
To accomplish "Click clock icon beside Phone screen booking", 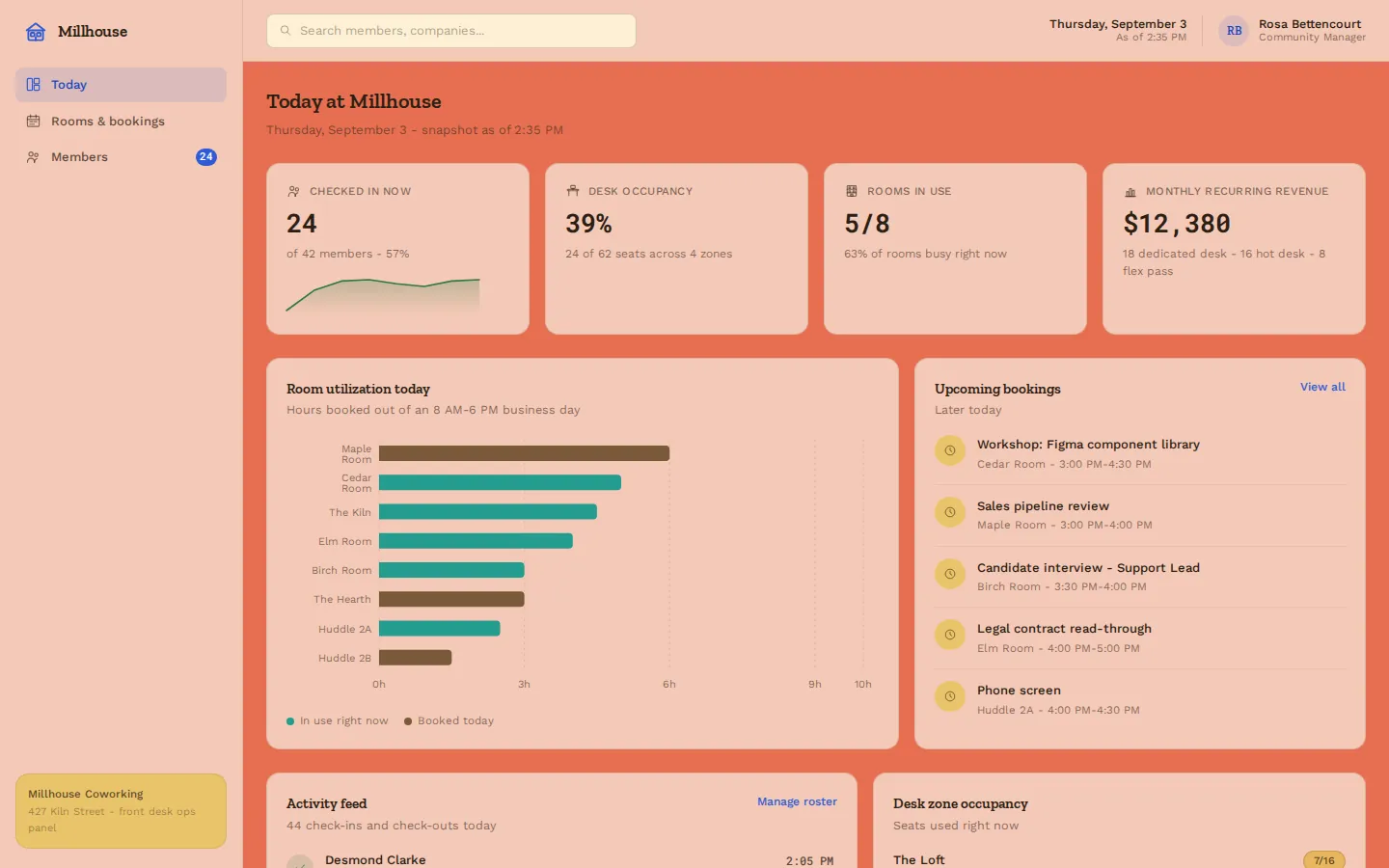I will coord(950,696).
